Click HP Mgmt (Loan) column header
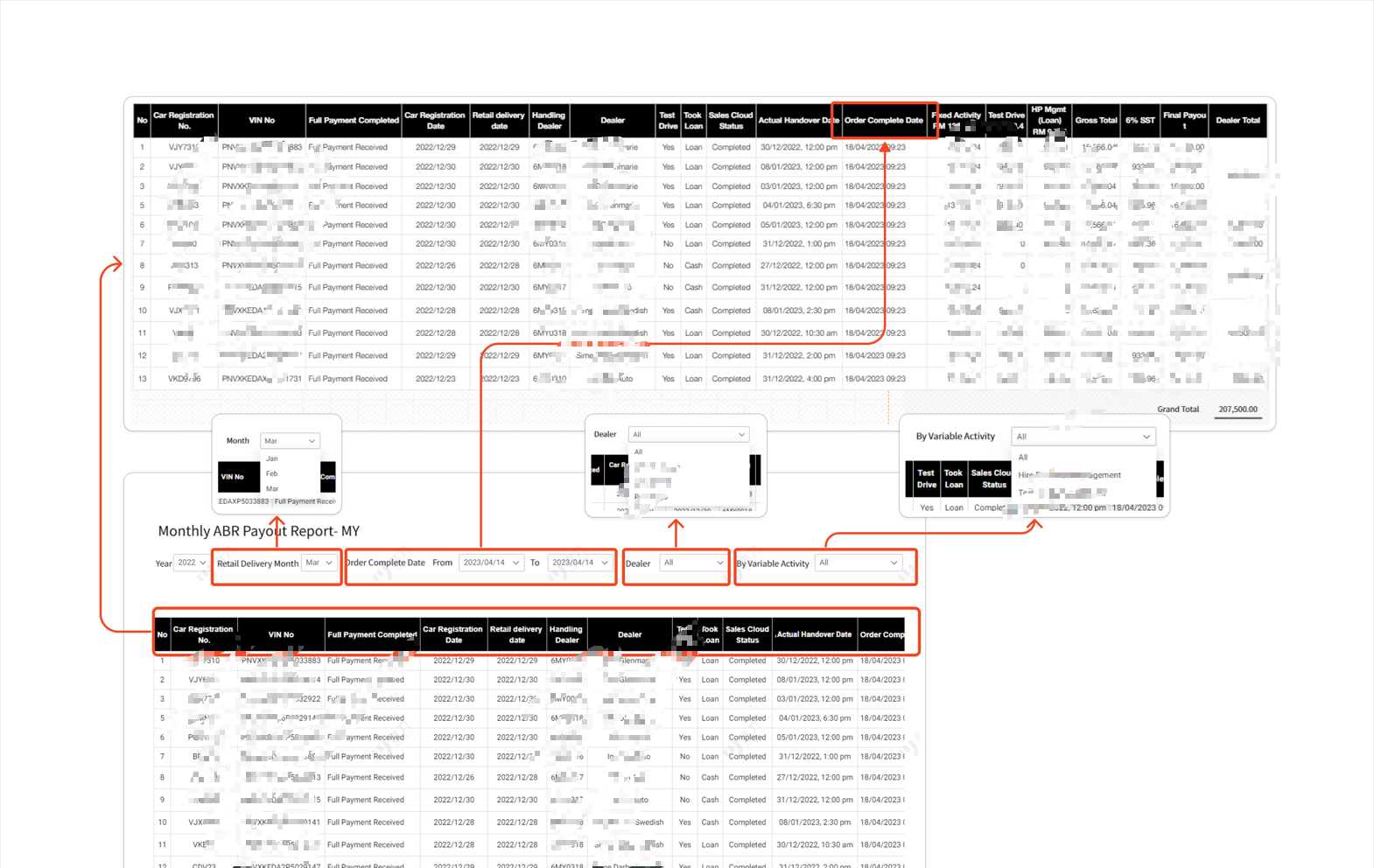1374x868 pixels. coord(1048,121)
